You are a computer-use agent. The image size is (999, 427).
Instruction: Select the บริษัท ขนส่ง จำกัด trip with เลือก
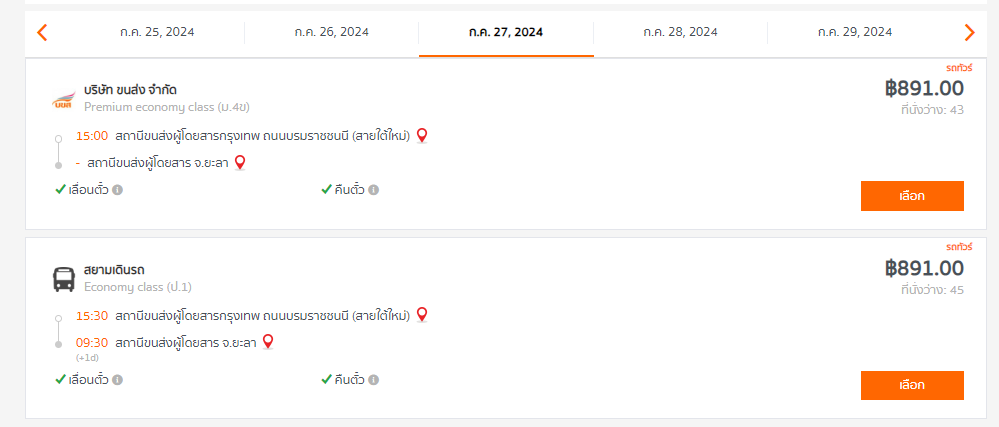[x=912, y=196]
